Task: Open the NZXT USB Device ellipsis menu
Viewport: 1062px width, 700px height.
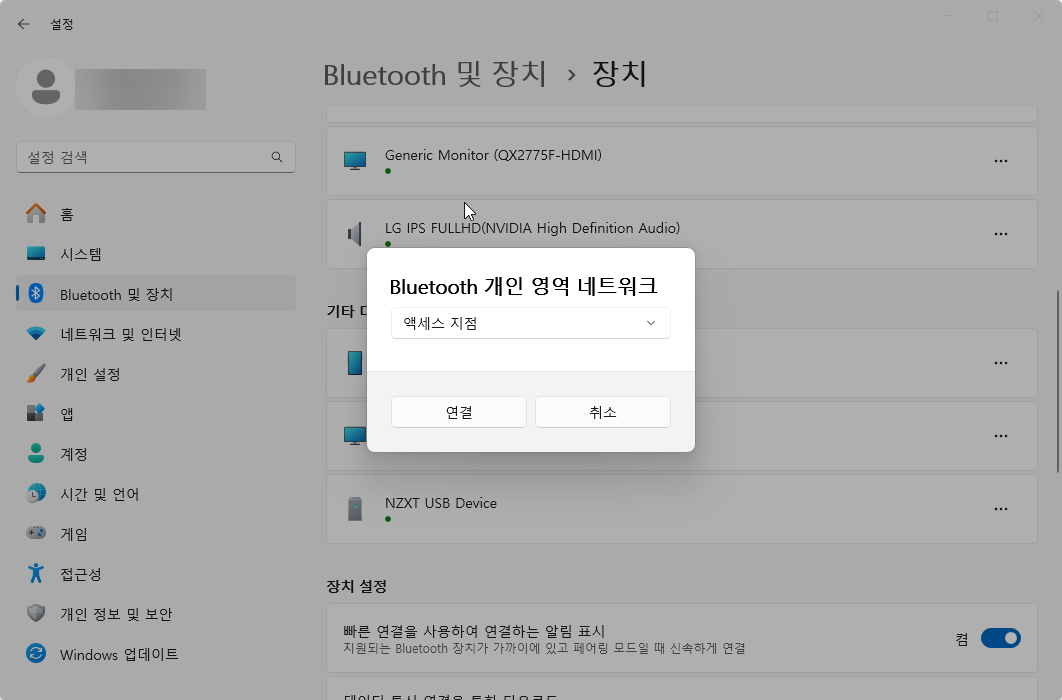Action: pyautogui.click(x=1001, y=508)
